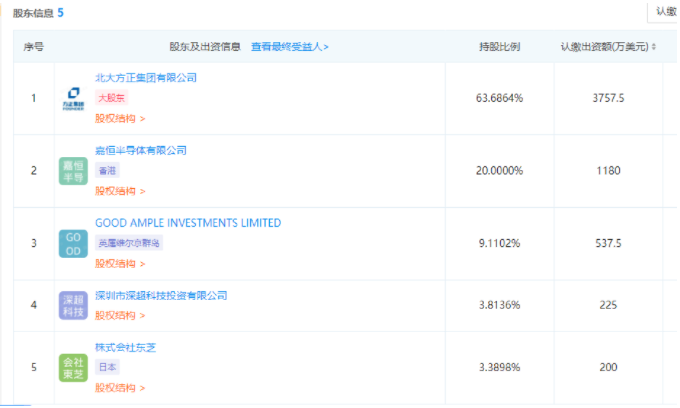The height and width of the screenshot is (408, 680).
Task: Open 株式会社东芝 shareholder link
Action: 126,348
